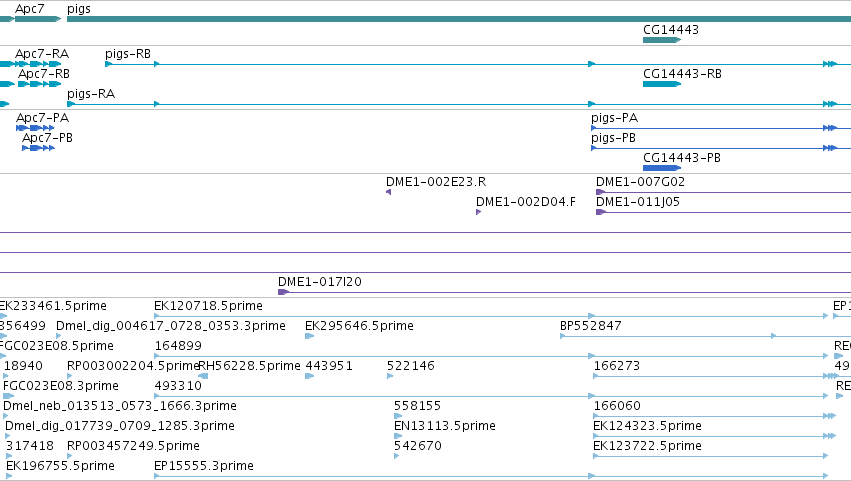Click the pigs-PA protein label
Image resolution: width=851 pixels, height=481 pixels.
(x=614, y=118)
